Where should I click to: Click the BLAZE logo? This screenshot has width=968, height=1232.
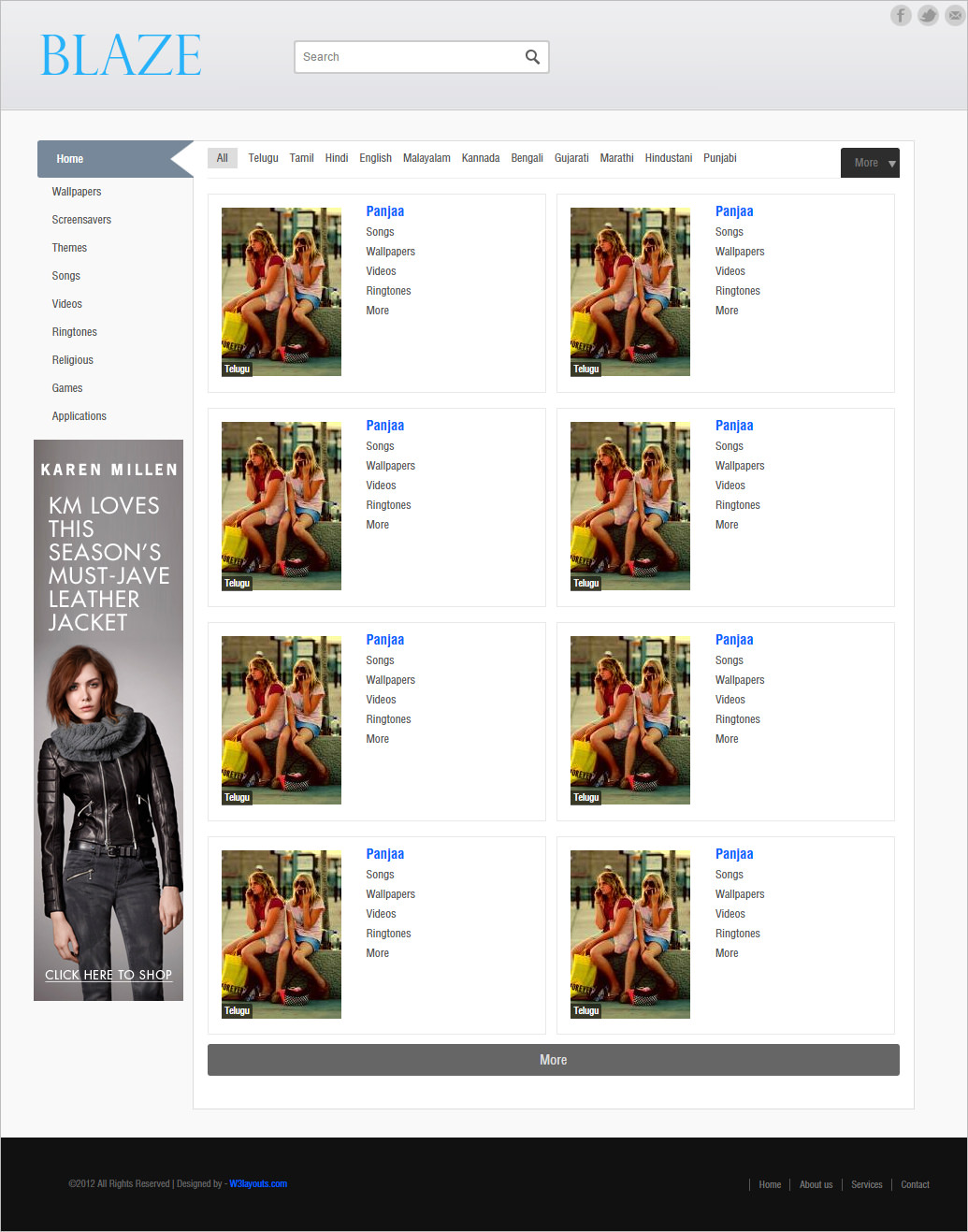[120, 55]
